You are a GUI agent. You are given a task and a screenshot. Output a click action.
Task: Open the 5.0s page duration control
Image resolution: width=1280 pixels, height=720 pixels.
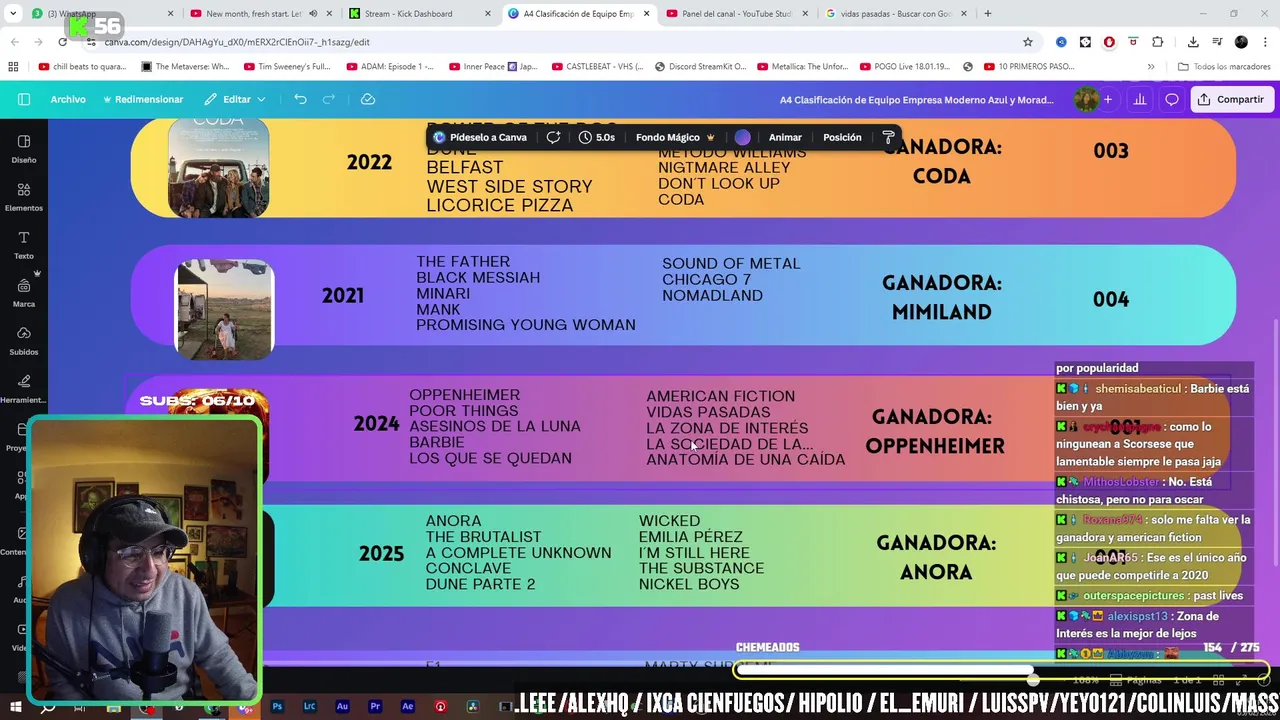click(597, 137)
